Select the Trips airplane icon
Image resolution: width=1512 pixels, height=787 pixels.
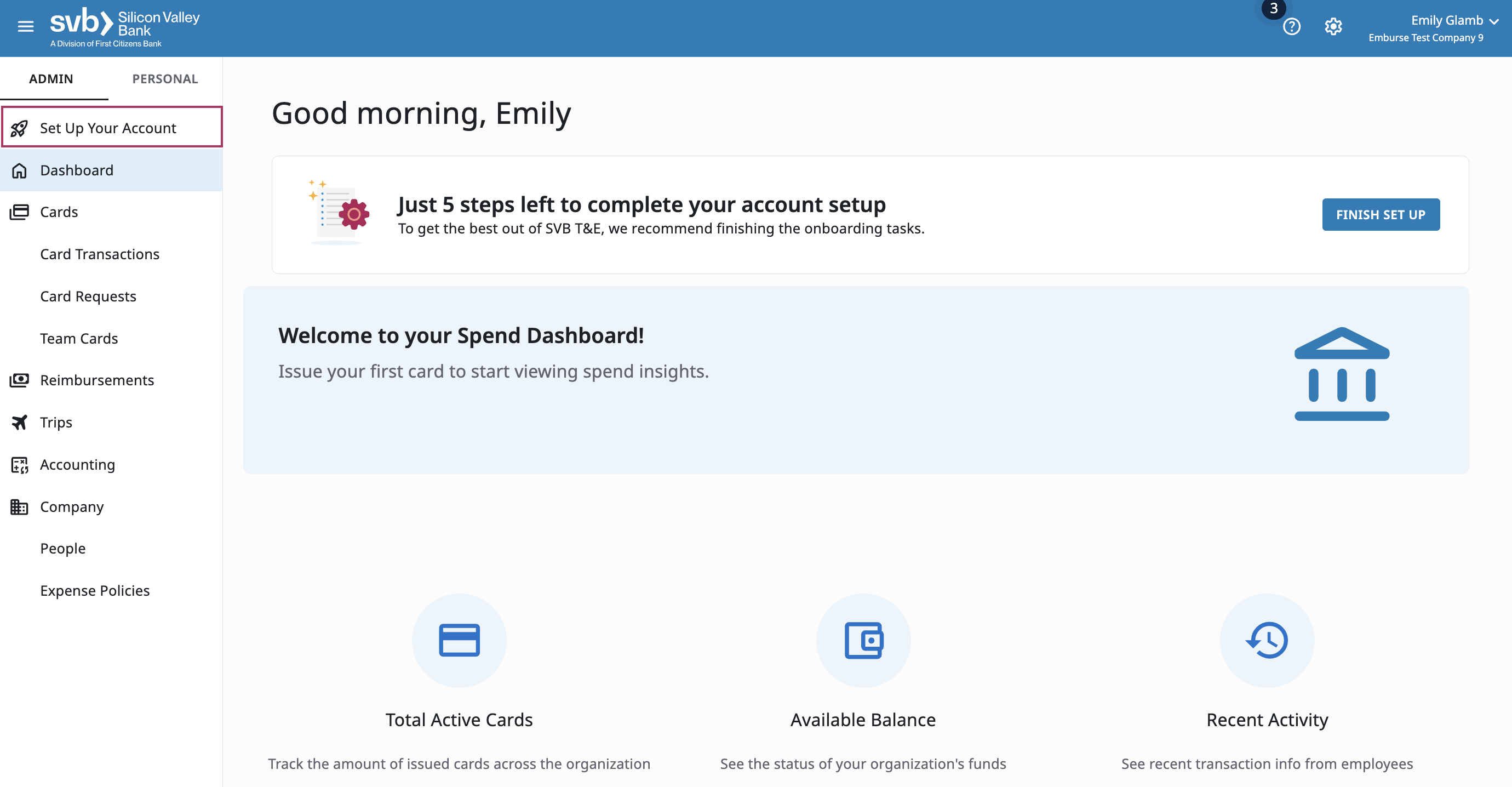click(20, 421)
